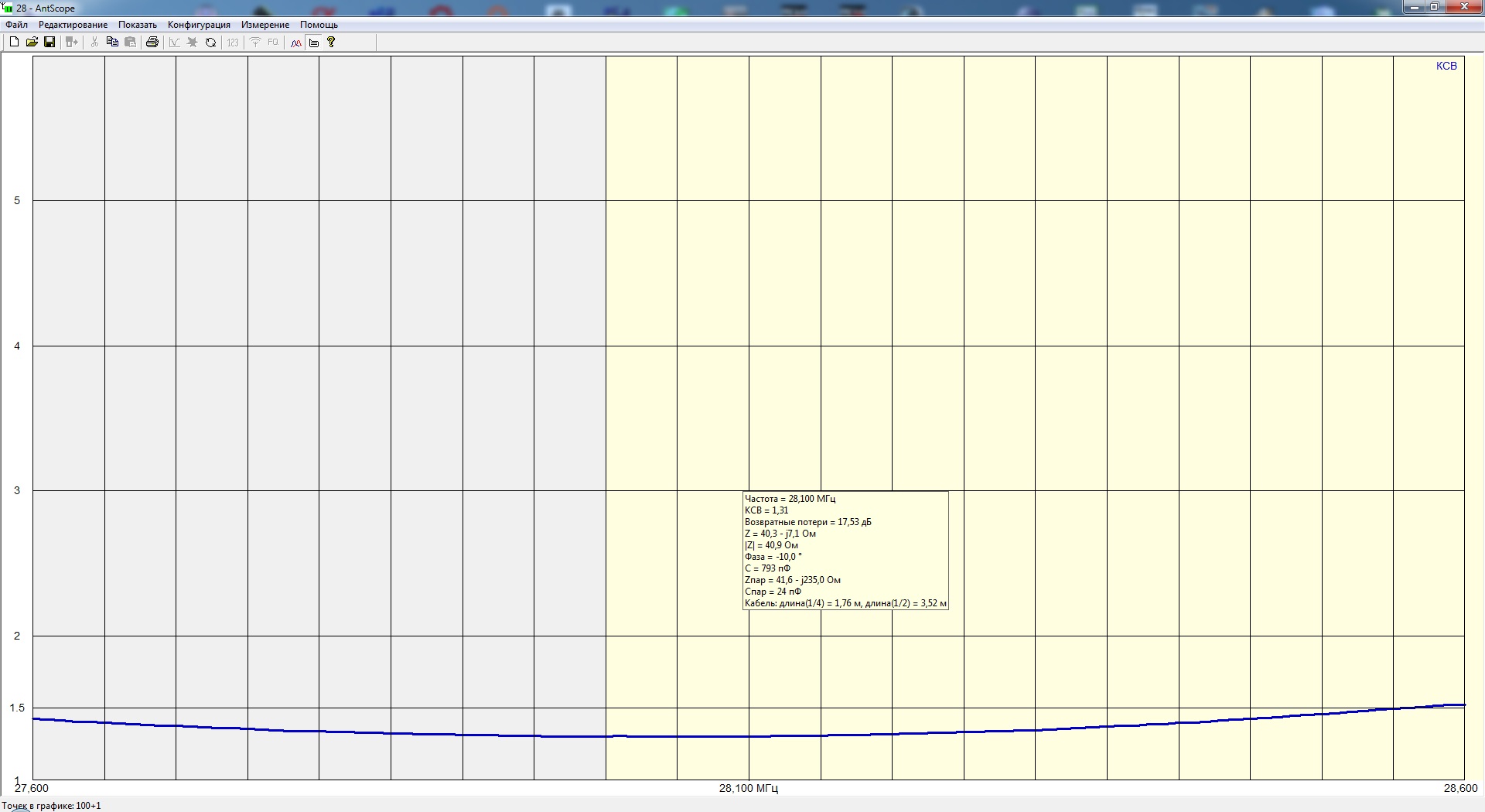Open the Измерение menu
1485x812 pixels.
265,25
